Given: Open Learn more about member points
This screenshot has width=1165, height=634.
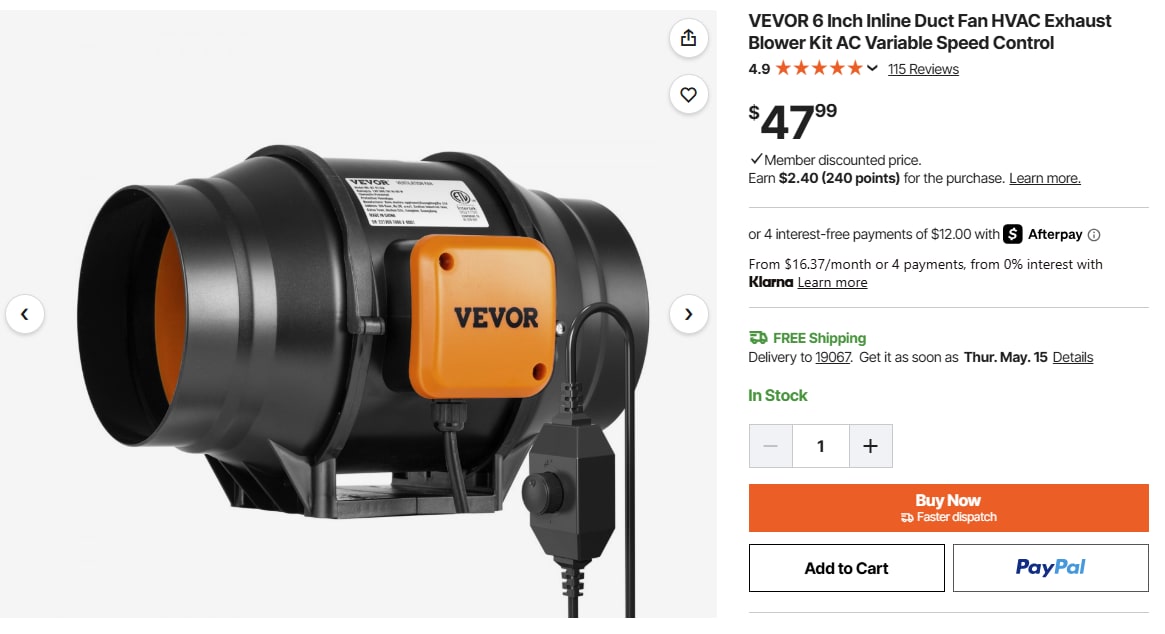Looking at the screenshot, I should (1045, 178).
